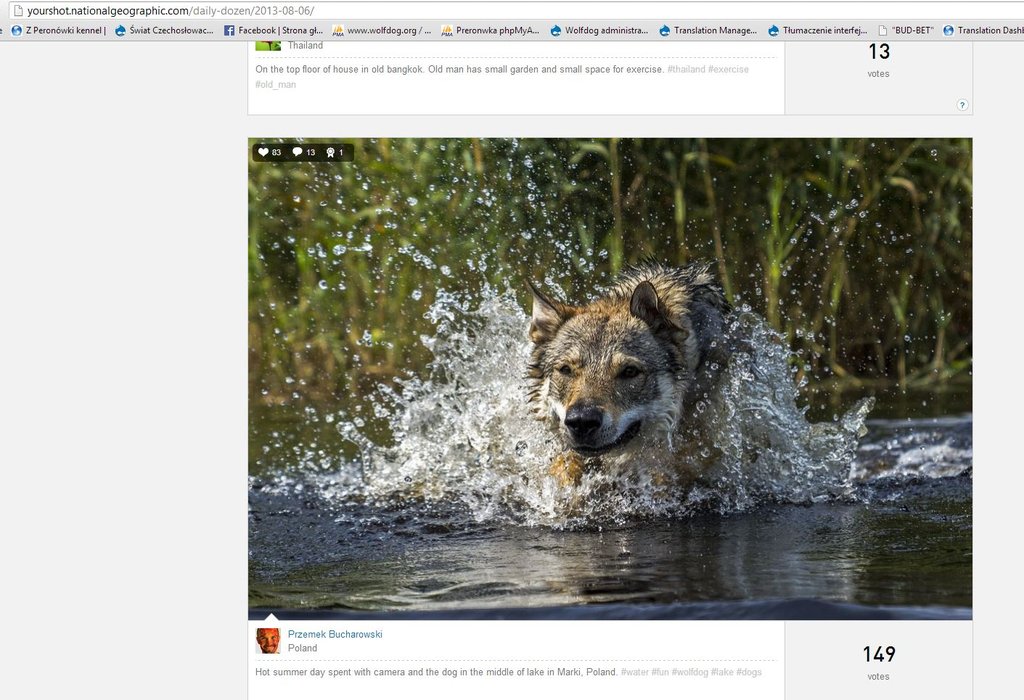Click the help question mark icon
This screenshot has width=1024, height=700.
pyautogui.click(x=962, y=105)
